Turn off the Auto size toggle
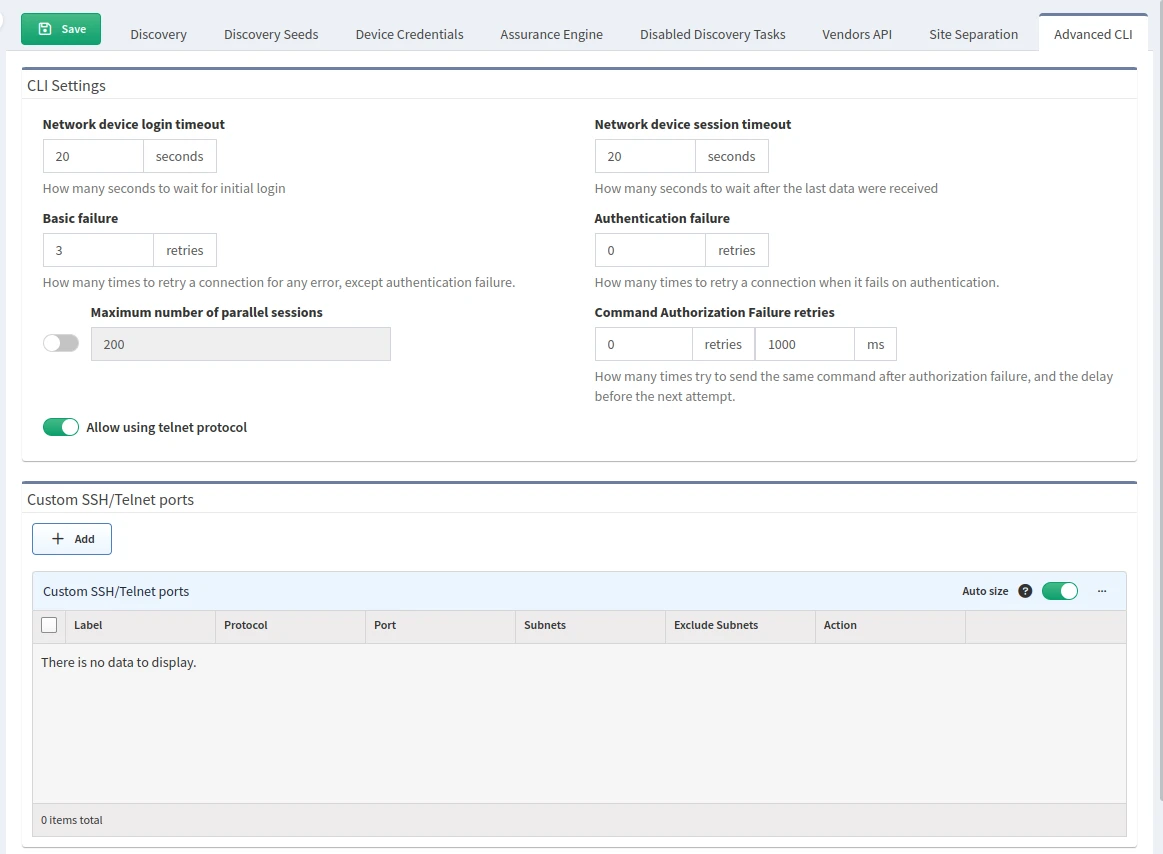The width and height of the screenshot is (1163, 854). point(1060,591)
